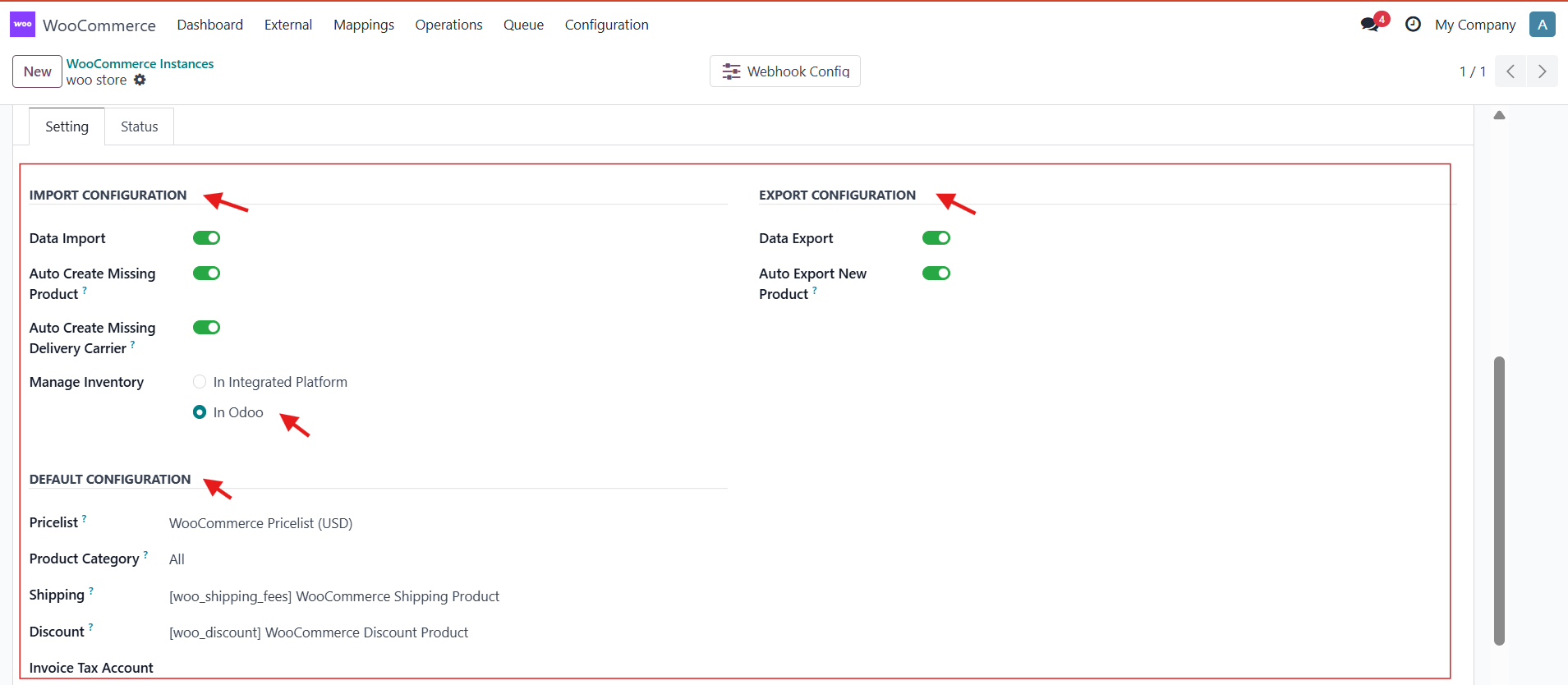
Task: Show help for Auto Export New Product
Action: tap(815, 290)
